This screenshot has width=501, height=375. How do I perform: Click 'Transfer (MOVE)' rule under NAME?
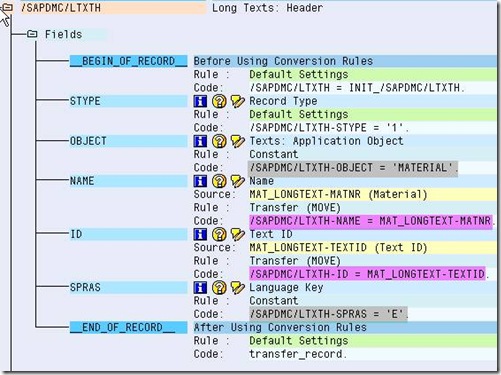tap(295, 208)
